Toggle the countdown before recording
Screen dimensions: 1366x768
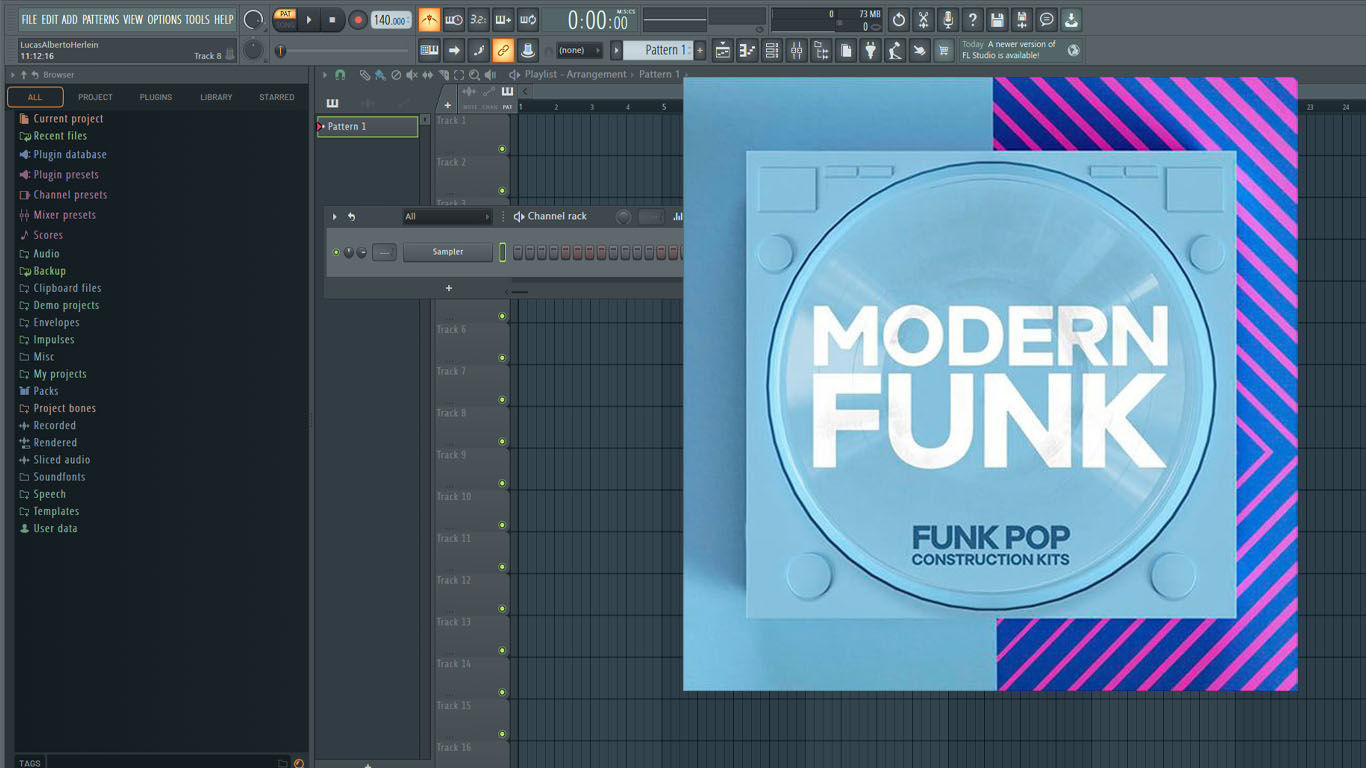tap(479, 20)
